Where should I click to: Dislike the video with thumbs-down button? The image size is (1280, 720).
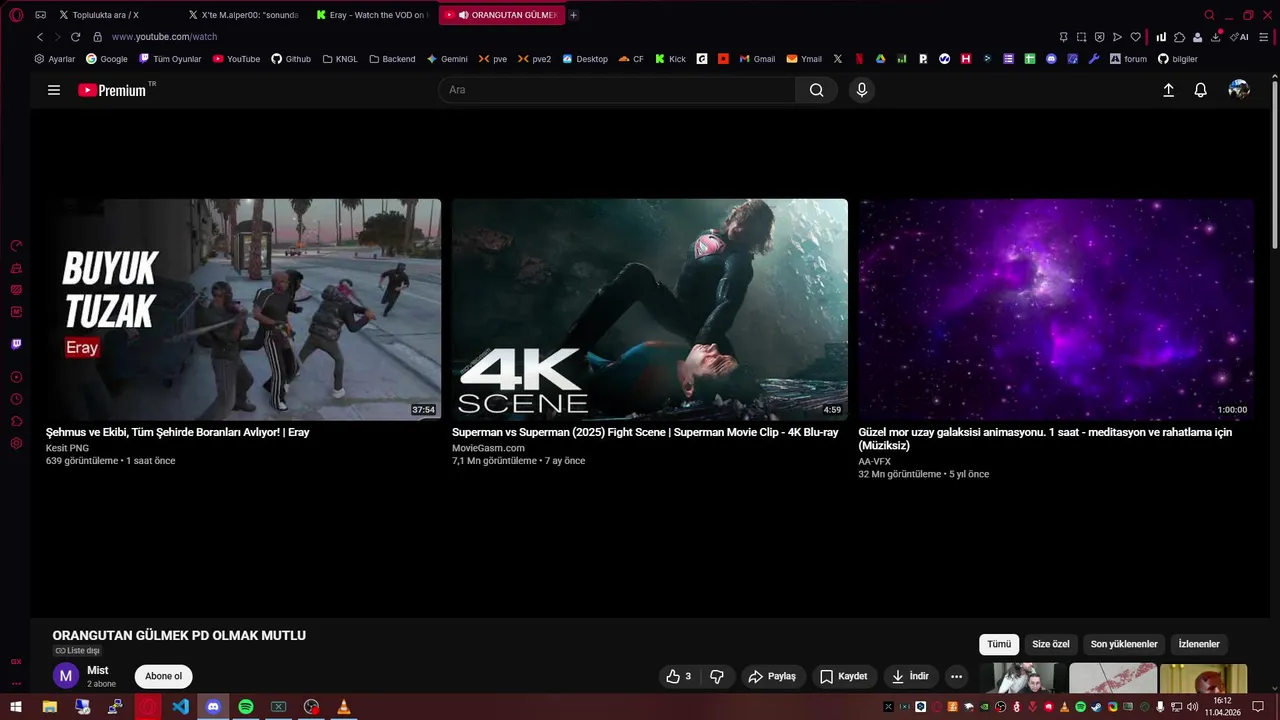(717, 676)
